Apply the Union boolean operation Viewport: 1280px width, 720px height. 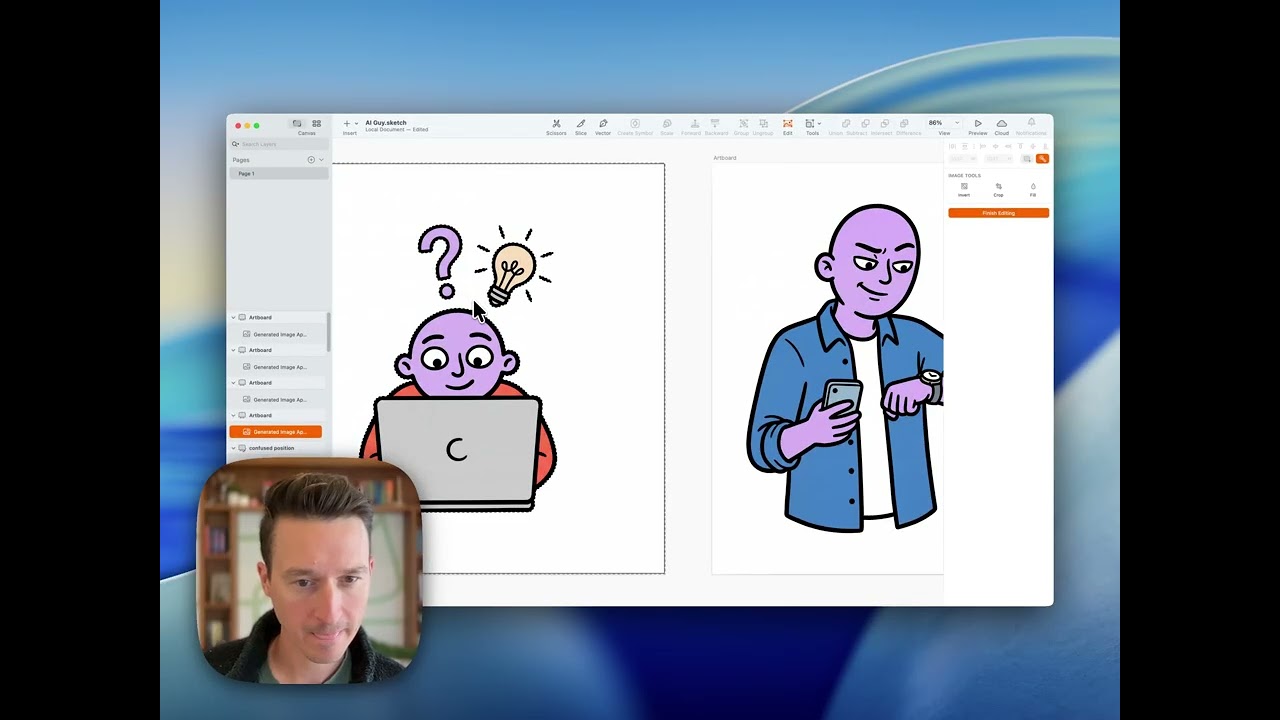(845, 124)
